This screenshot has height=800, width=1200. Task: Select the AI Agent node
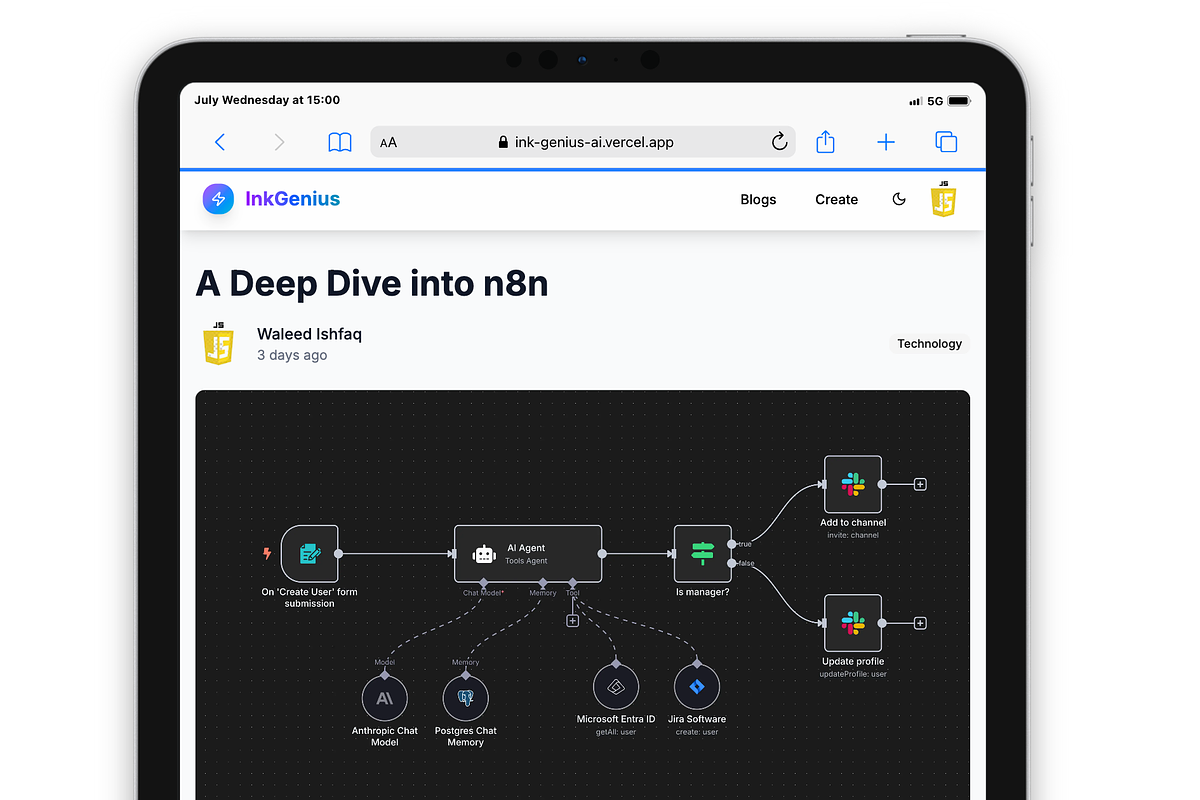[528, 553]
